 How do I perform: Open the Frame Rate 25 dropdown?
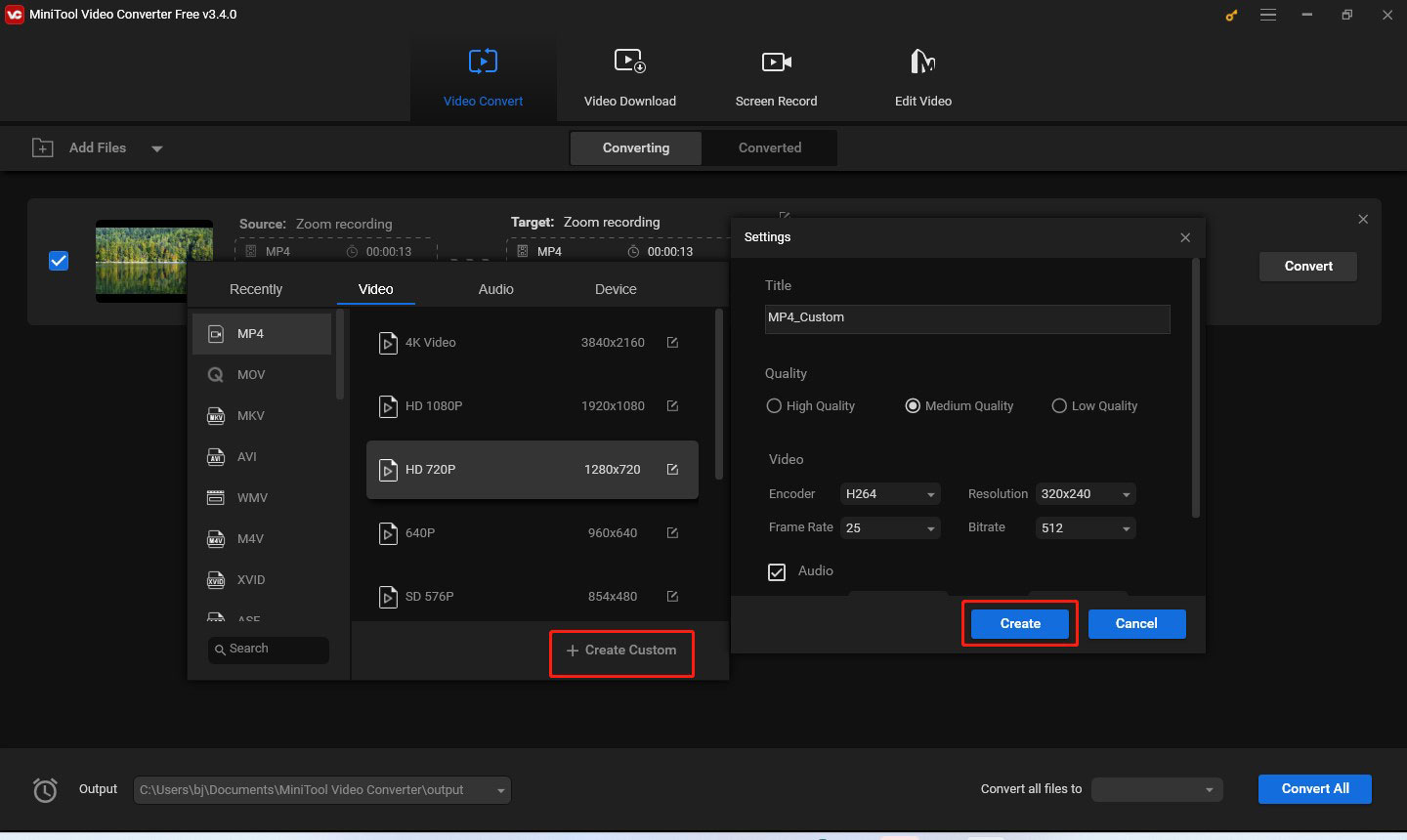coord(890,527)
